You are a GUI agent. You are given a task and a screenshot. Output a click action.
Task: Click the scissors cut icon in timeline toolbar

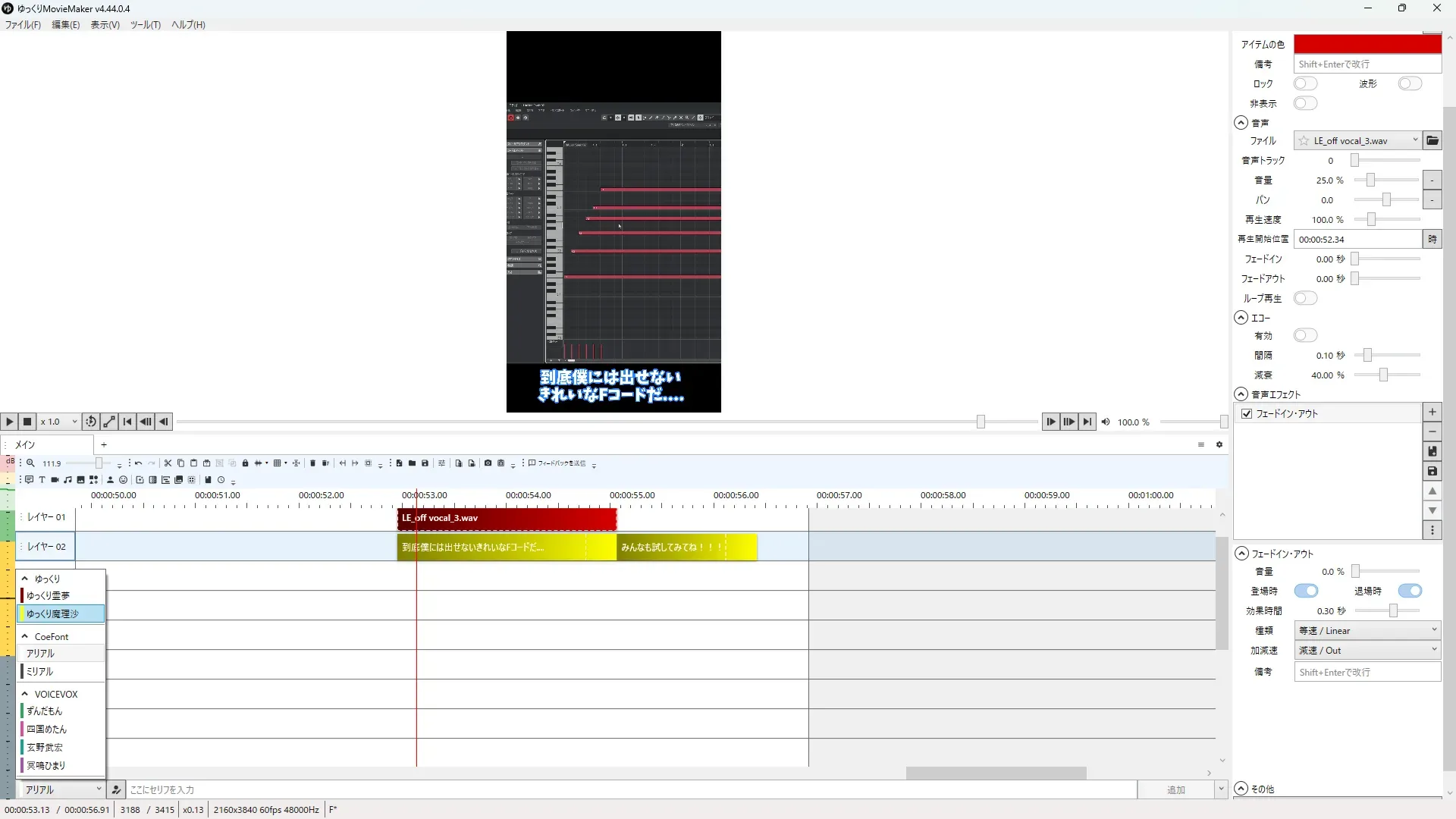point(168,463)
